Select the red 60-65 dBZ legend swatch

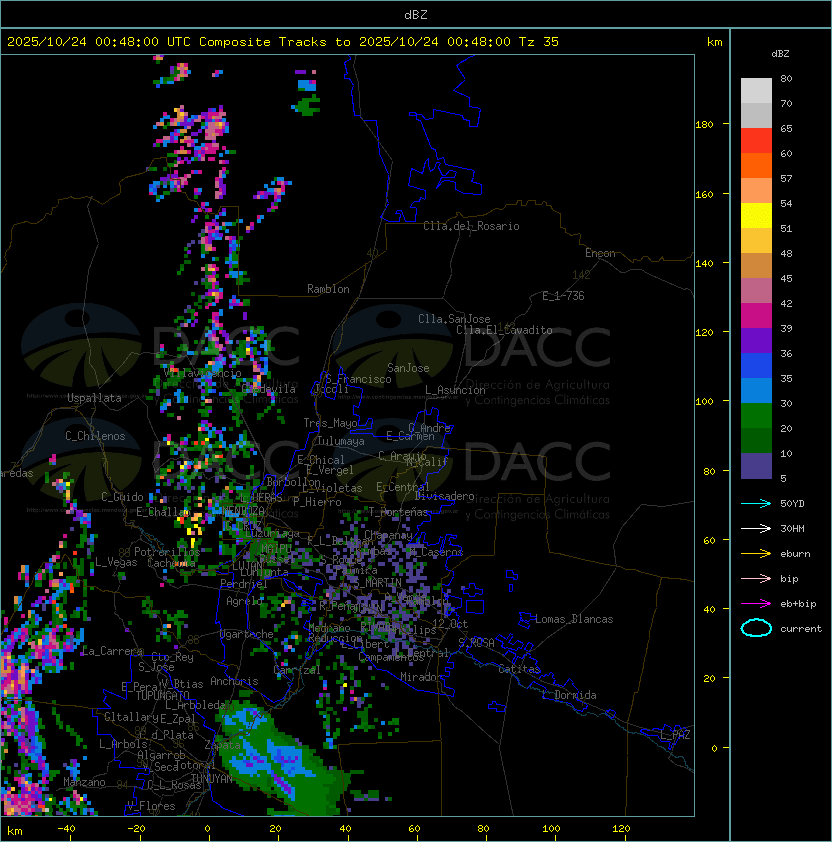756,141
